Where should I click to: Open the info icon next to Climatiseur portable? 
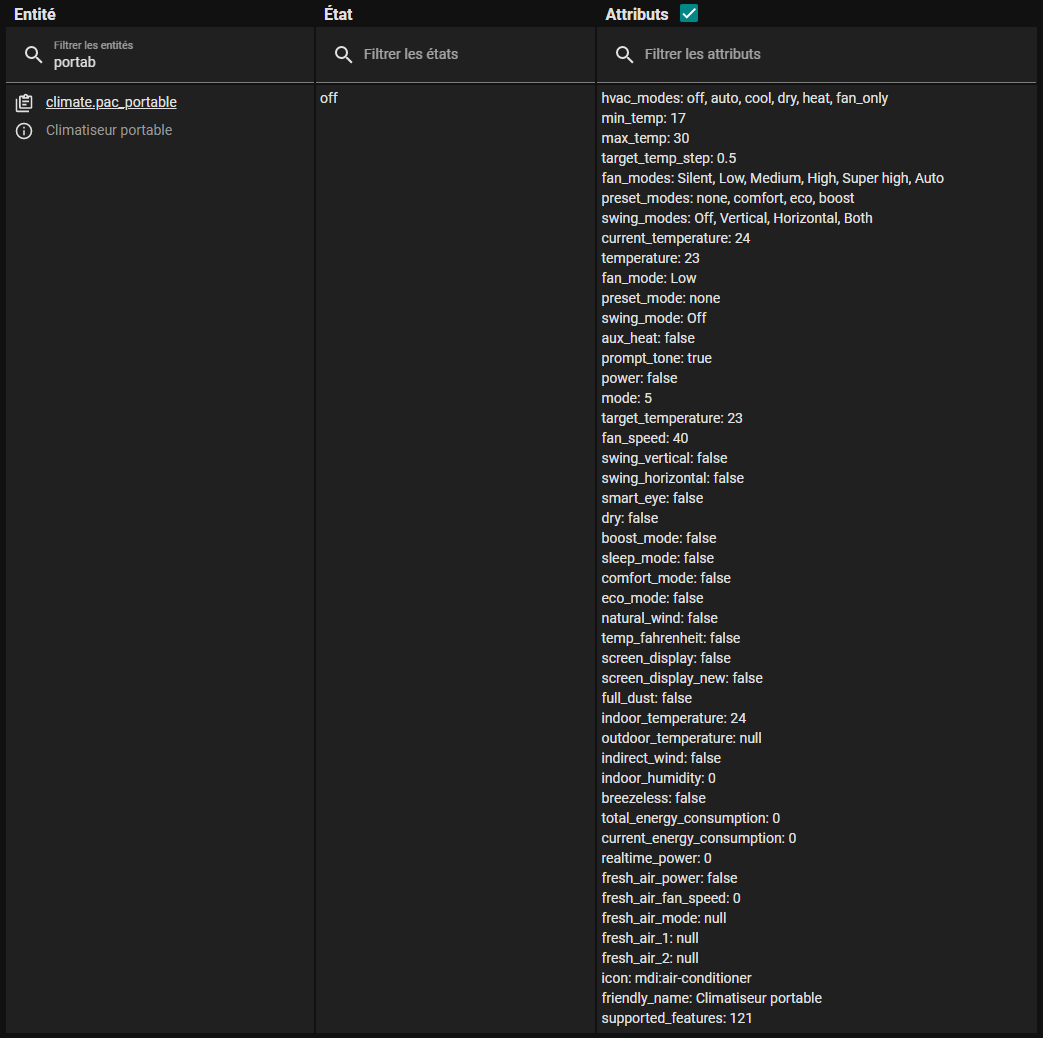click(25, 131)
